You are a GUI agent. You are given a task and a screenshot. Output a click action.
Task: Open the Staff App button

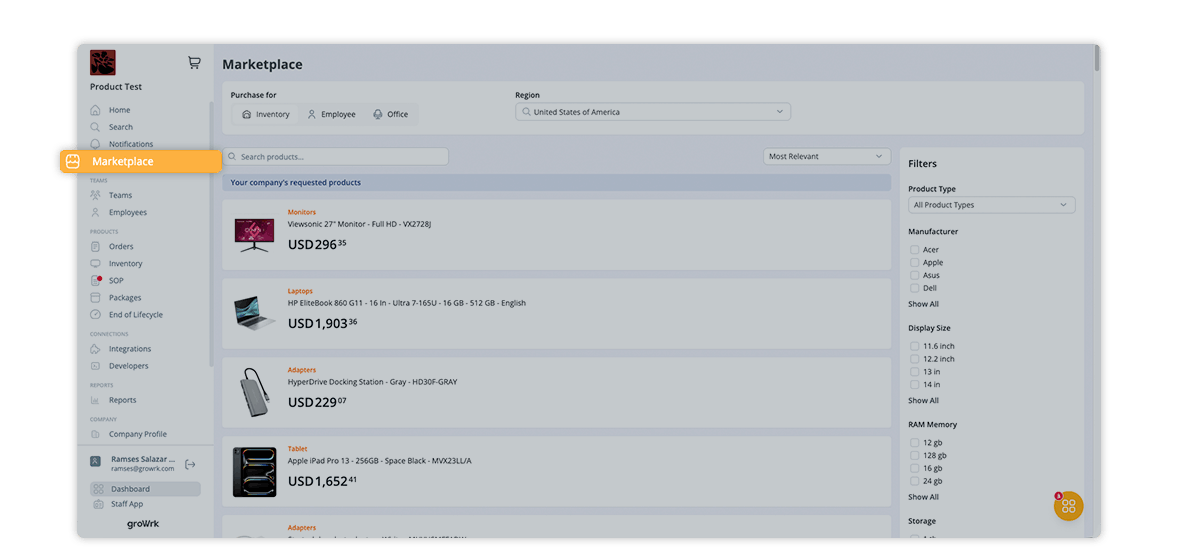click(x=126, y=504)
